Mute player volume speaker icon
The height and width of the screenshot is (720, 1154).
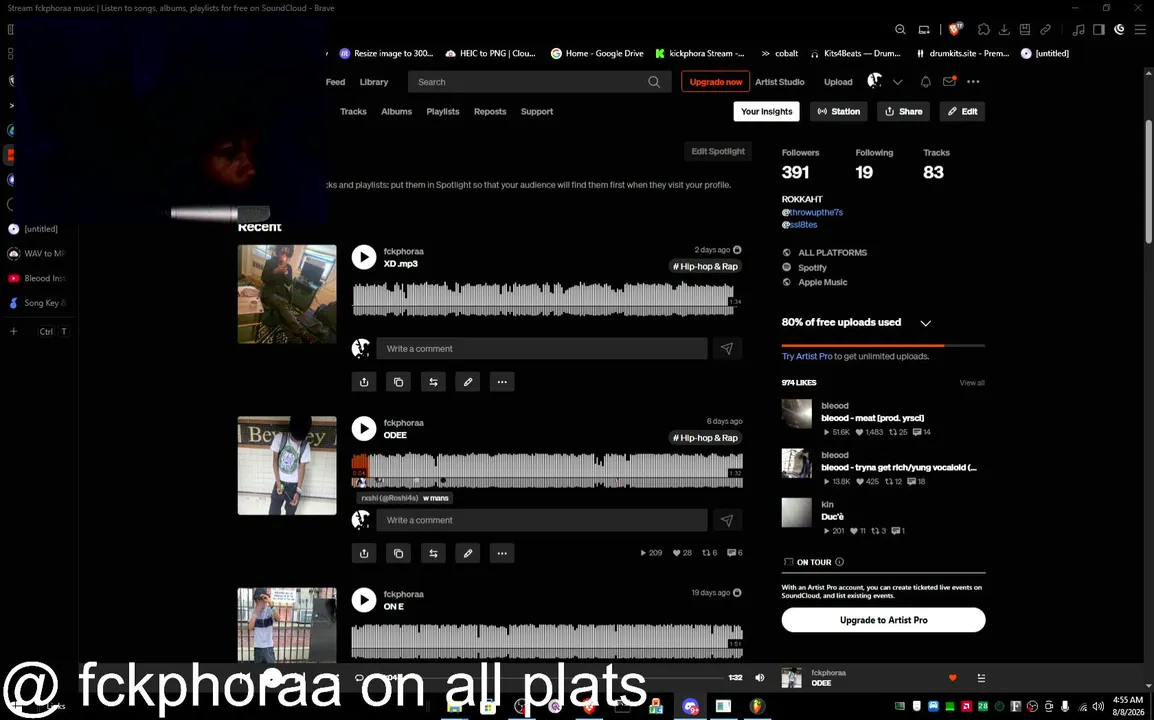[x=760, y=678]
